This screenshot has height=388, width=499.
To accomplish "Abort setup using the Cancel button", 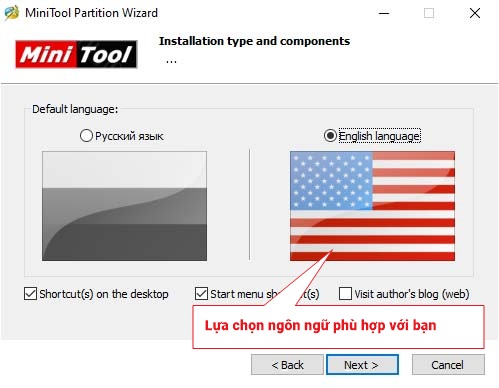I will [x=448, y=365].
